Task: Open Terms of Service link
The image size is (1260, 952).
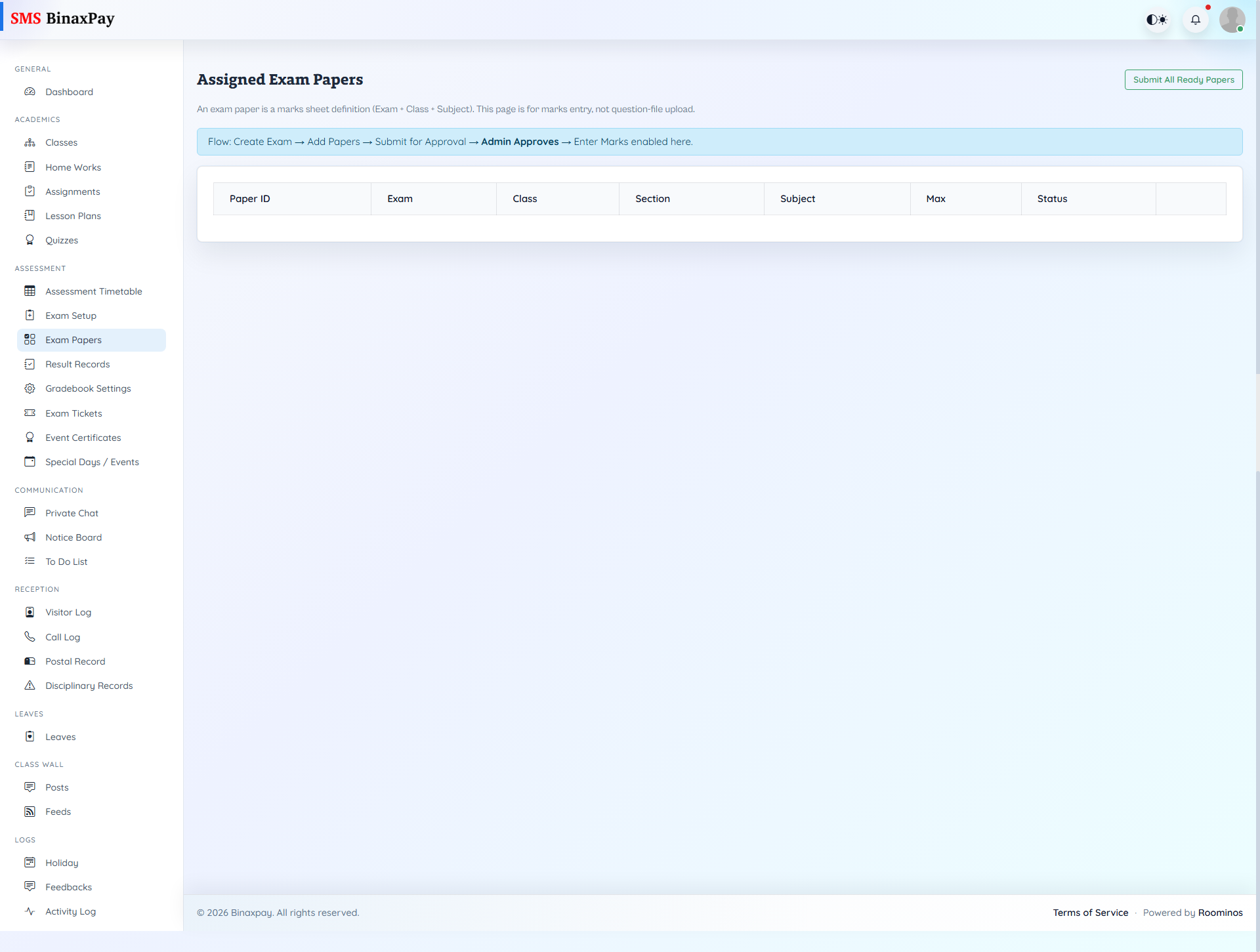Action: (1090, 913)
